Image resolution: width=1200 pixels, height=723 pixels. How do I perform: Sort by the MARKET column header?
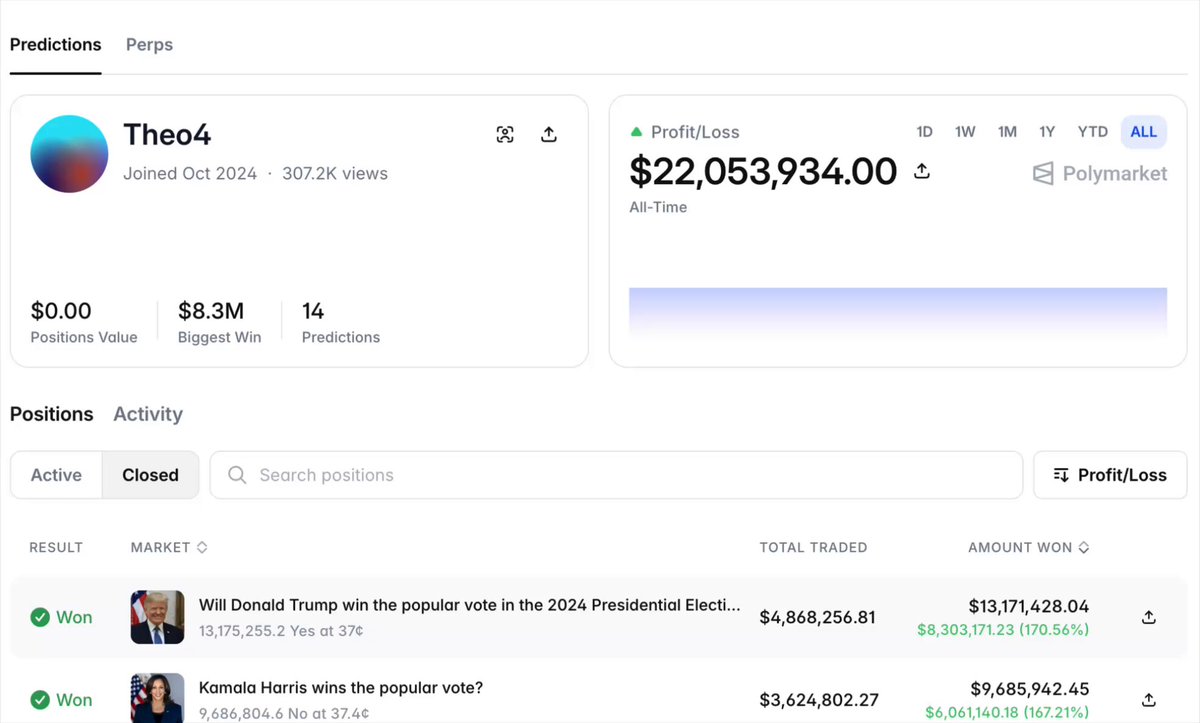169,547
